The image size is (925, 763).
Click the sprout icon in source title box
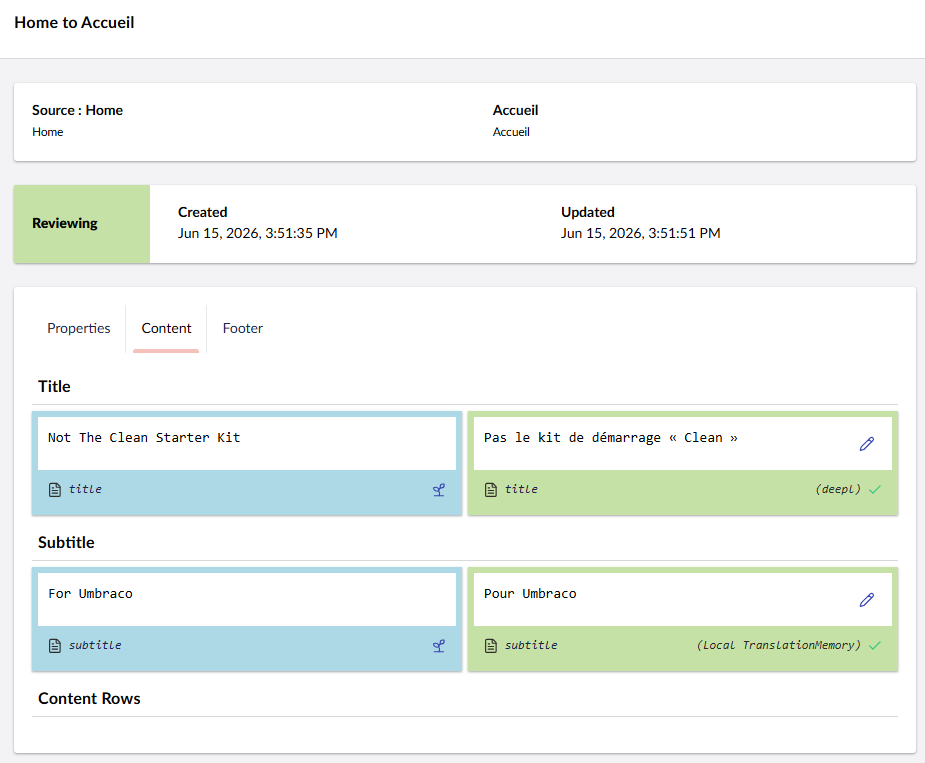click(x=438, y=490)
